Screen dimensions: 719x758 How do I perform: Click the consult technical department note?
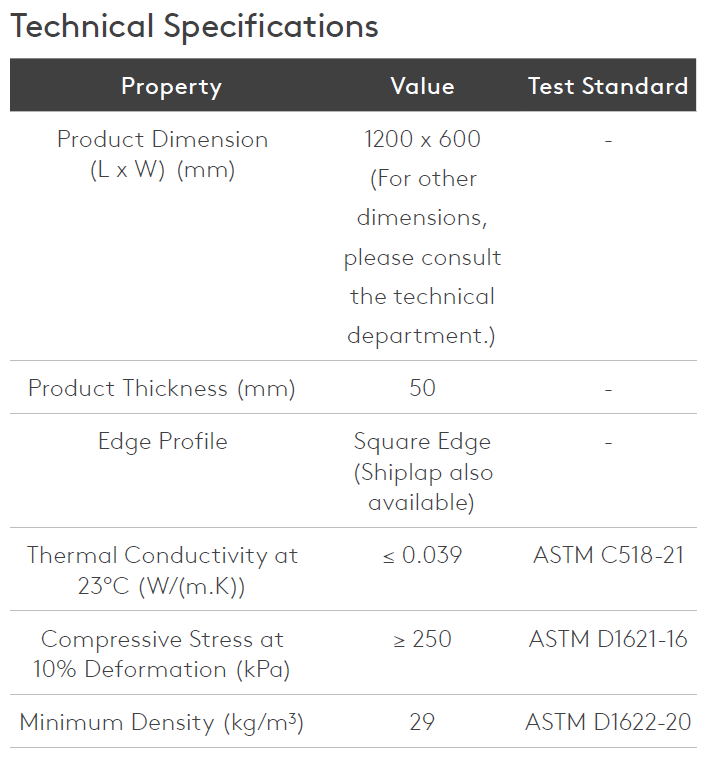(x=422, y=257)
